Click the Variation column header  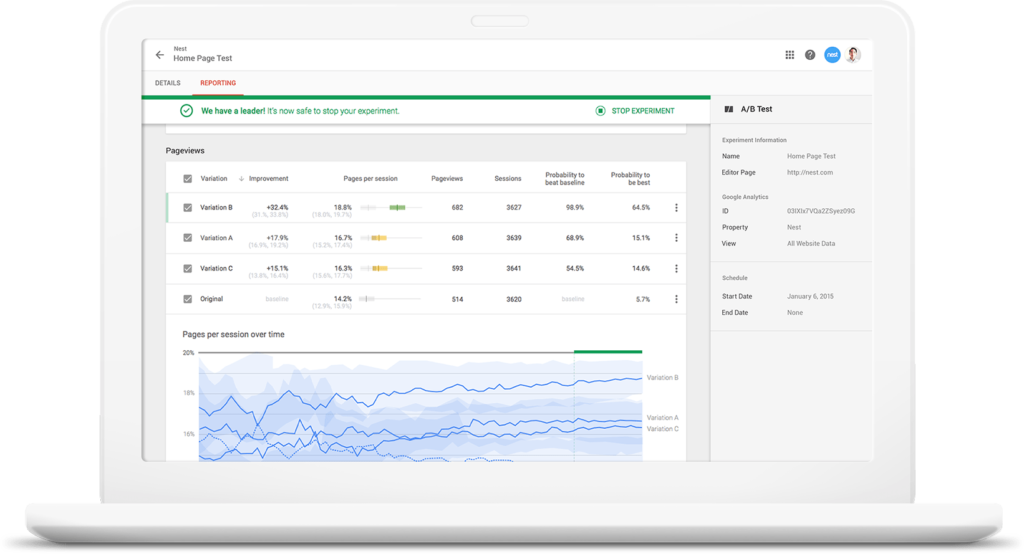pyautogui.click(x=214, y=178)
